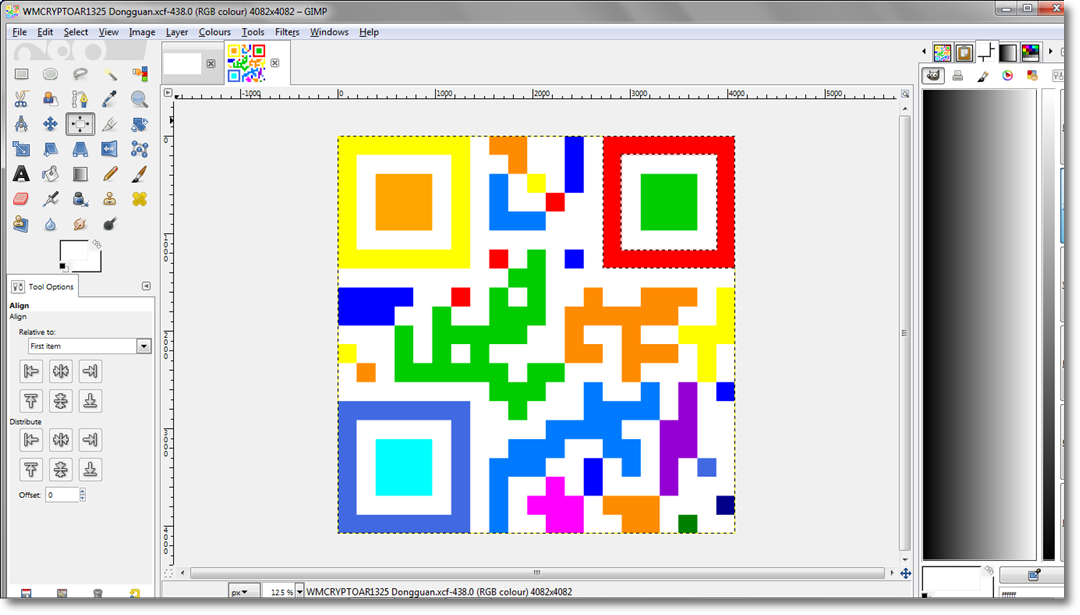Distribute horizontal centres of targets

(x=61, y=439)
